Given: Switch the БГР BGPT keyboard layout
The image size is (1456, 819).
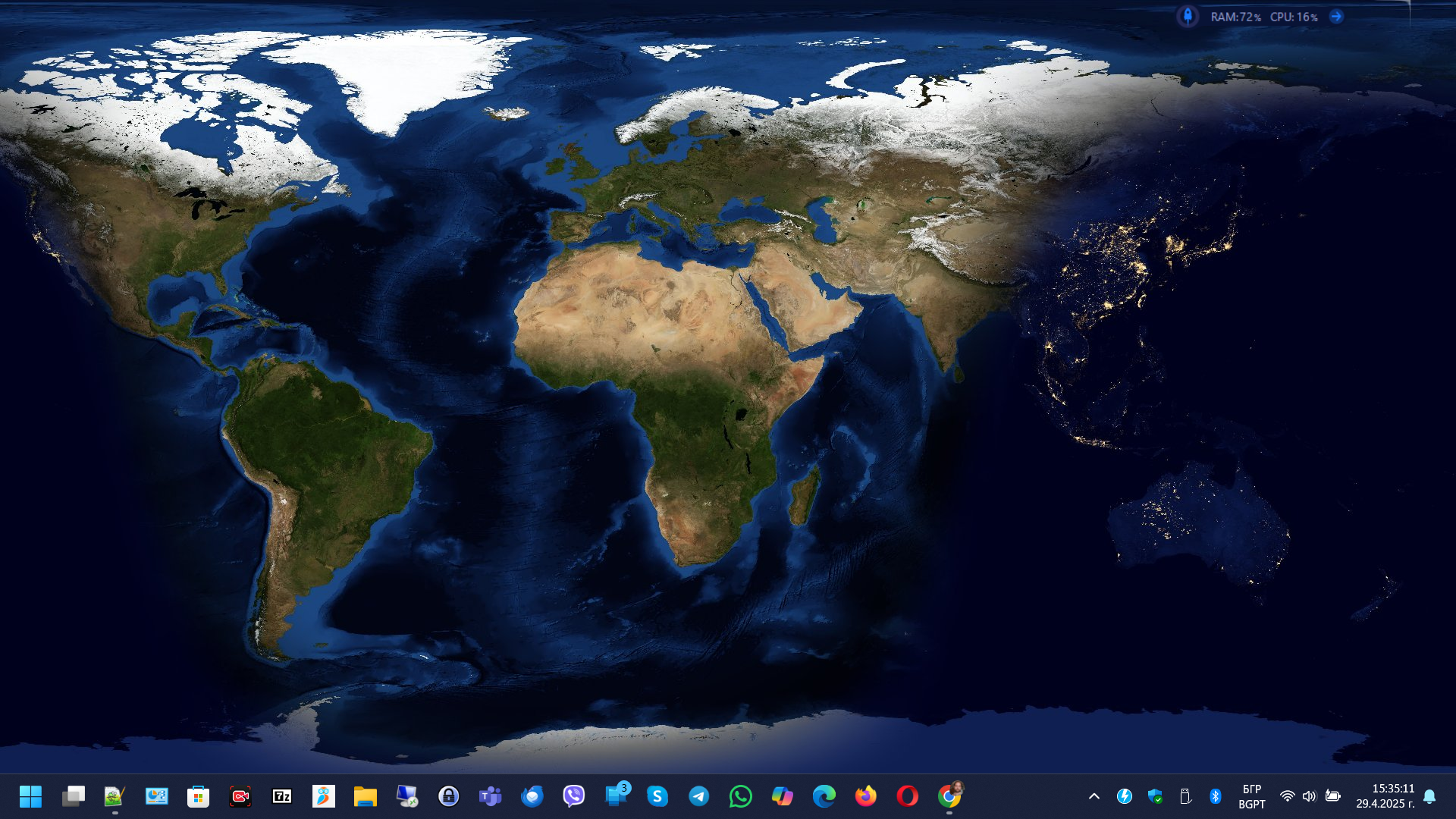Looking at the screenshot, I should tap(1252, 796).
